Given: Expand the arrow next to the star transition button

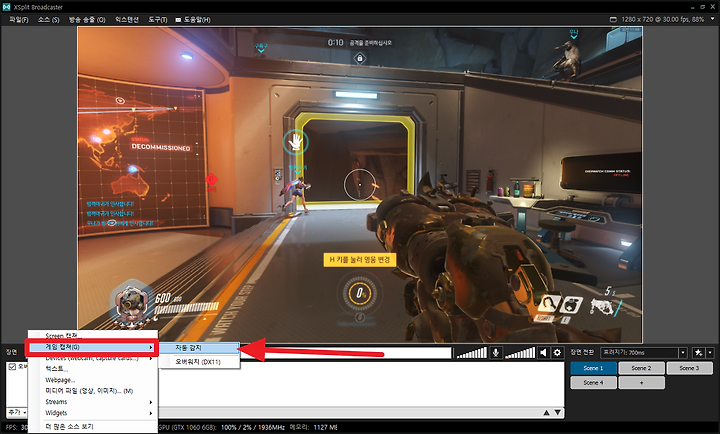Looking at the screenshot, I should pos(710,353).
